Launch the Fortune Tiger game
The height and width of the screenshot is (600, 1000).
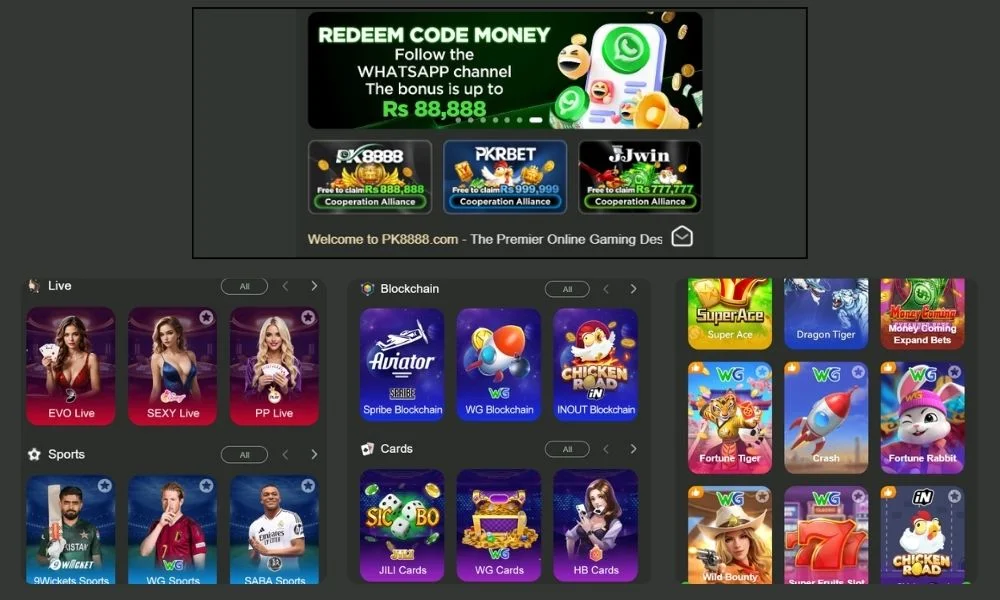pyautogui.click(x=730, y=418)
